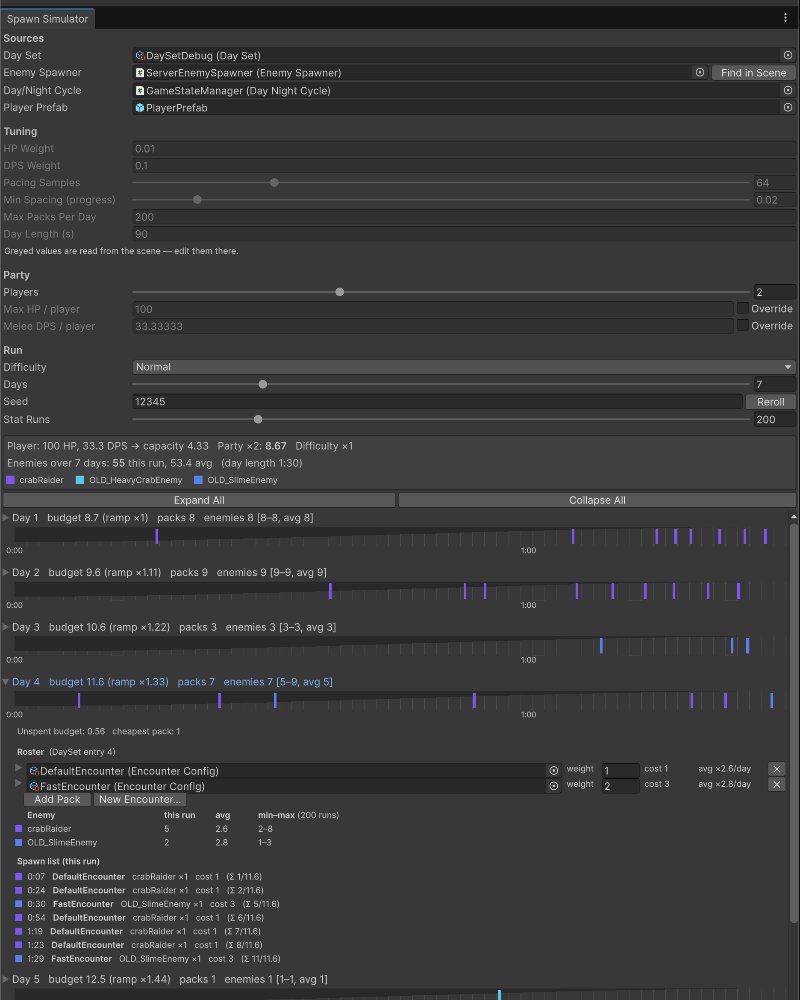
Task: Open object picker for DefaultEncounter pack
Action: tap(554, 770)
